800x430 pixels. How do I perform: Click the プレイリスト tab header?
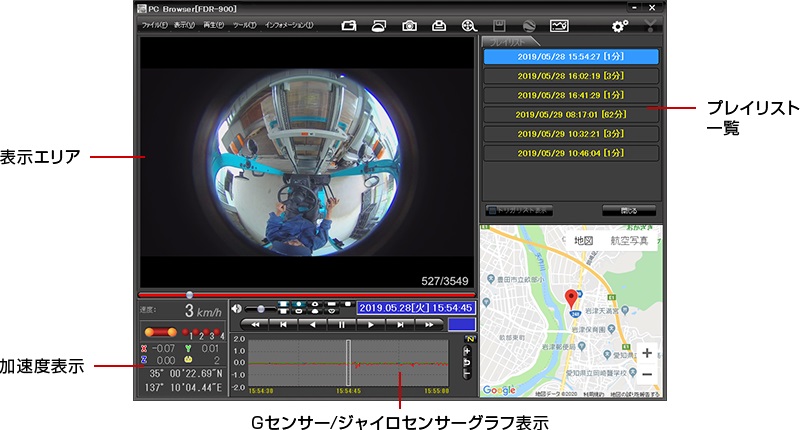[505, 43]
